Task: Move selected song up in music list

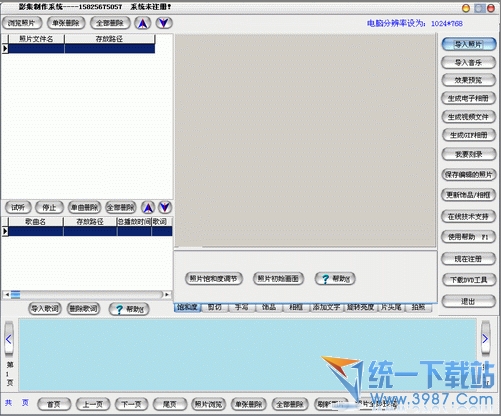Action: tap(148, 208)
